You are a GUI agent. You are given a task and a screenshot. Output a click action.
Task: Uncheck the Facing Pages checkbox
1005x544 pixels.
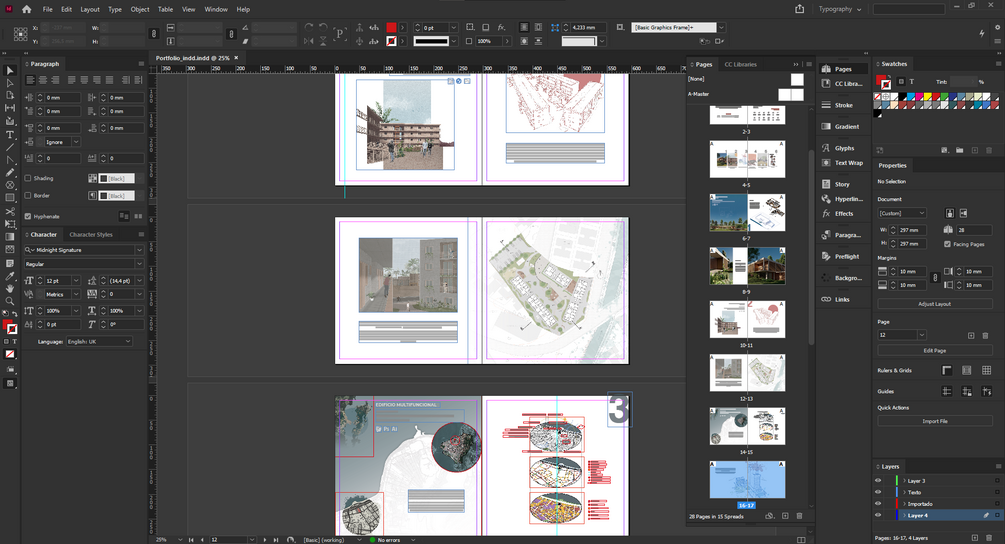click(x=948, y=244)
